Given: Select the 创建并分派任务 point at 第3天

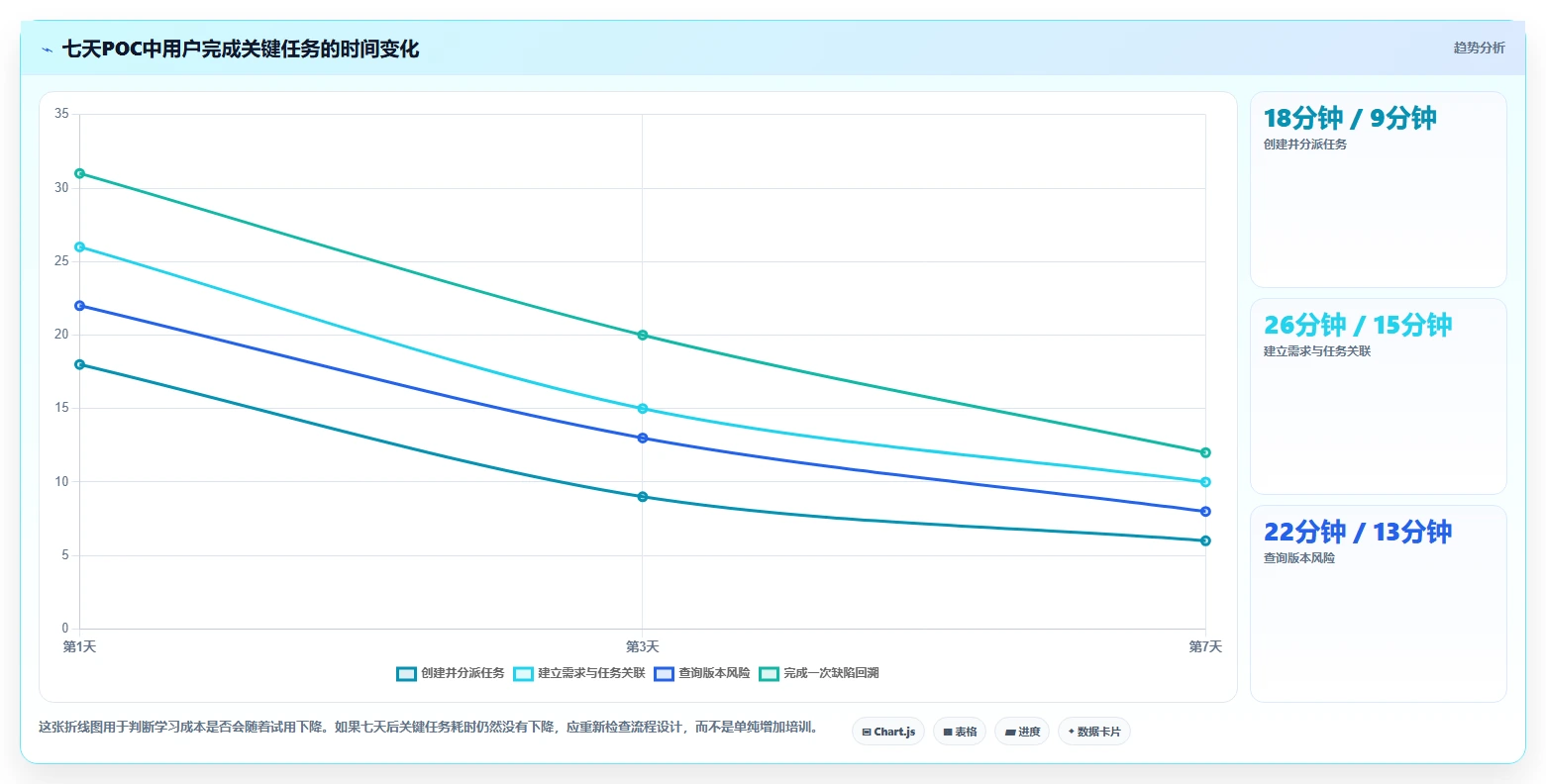Looking at the screenshot, I should (x=643, y=497).
